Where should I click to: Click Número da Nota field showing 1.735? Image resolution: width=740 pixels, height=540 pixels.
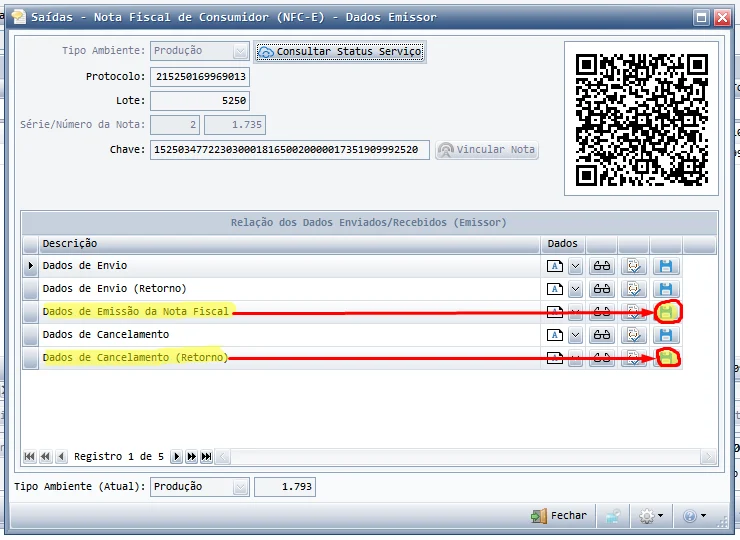[x=235, y=125]
